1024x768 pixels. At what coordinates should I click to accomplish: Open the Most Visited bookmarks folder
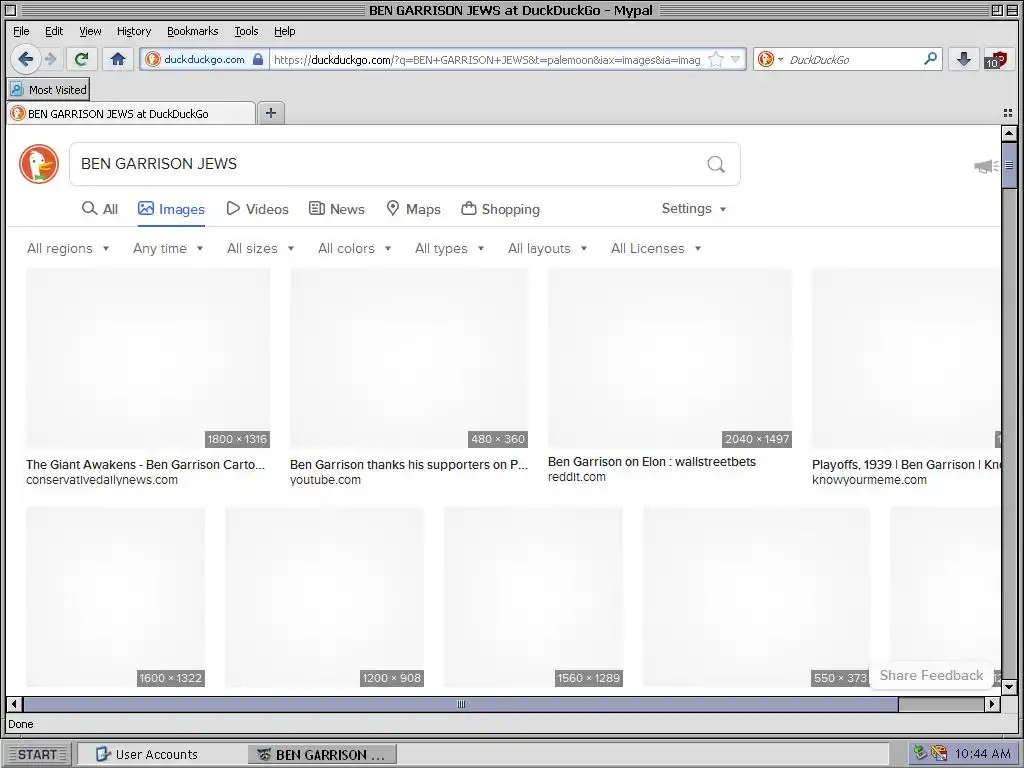(49, 89)
